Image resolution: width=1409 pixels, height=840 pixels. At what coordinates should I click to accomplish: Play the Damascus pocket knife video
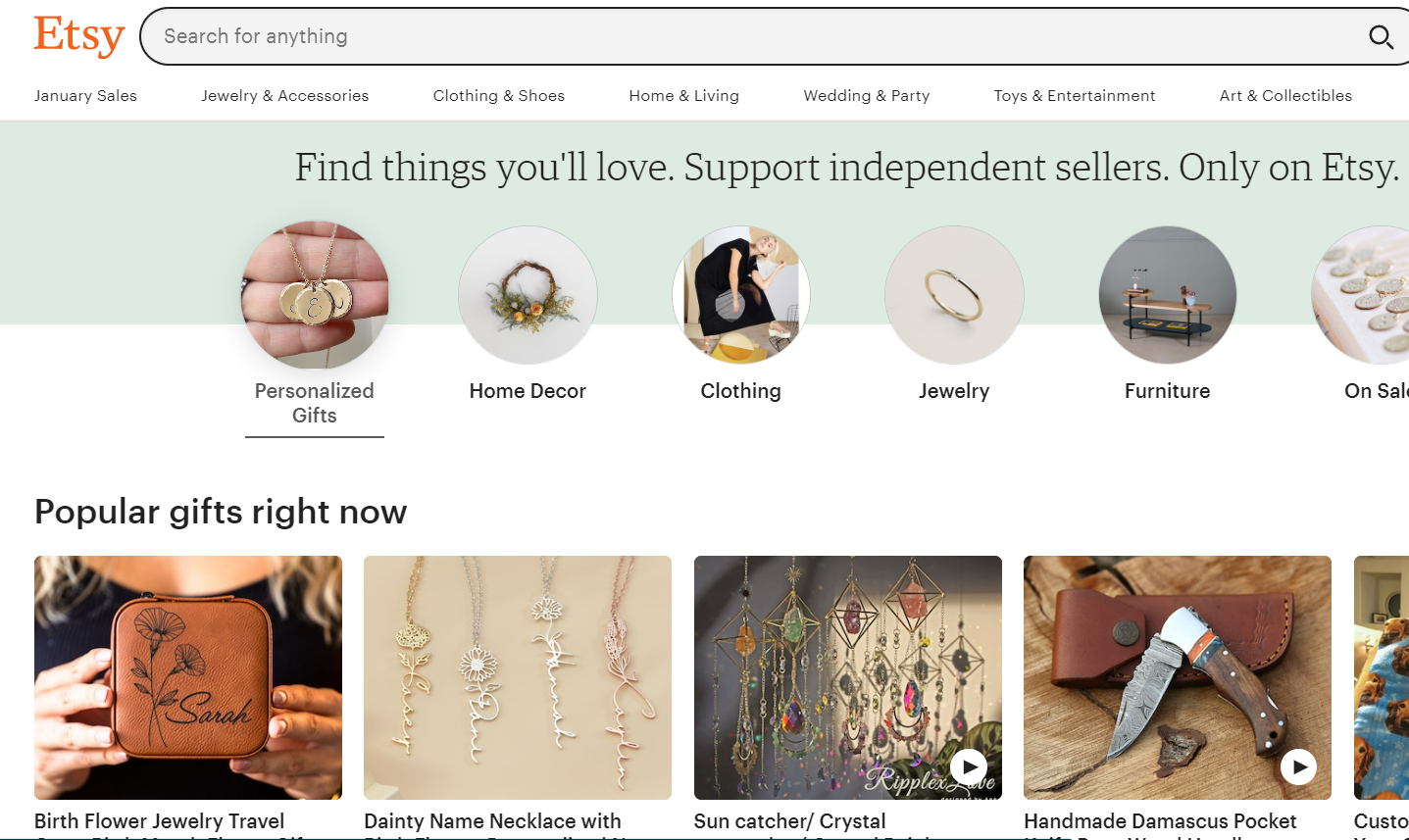pyautogui.click(x=1299, y=766)
